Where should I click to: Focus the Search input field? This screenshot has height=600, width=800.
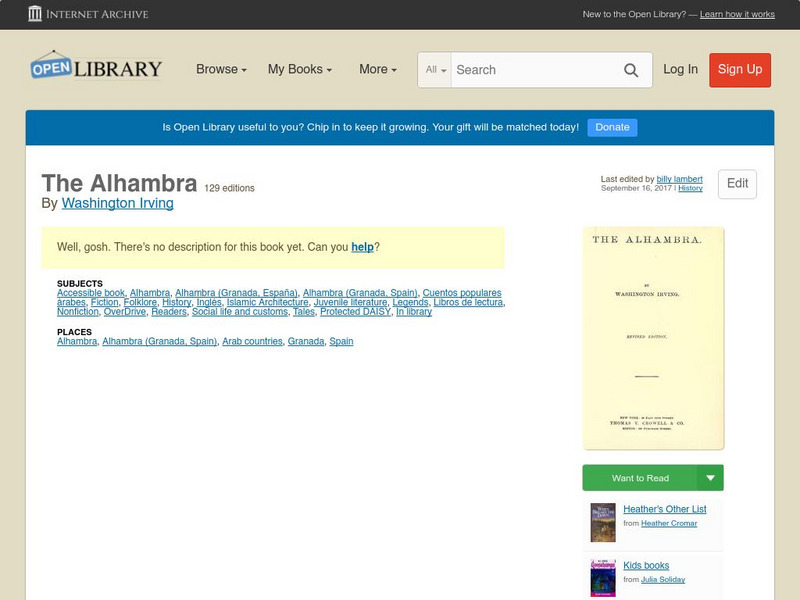click(x=536, y=70)
